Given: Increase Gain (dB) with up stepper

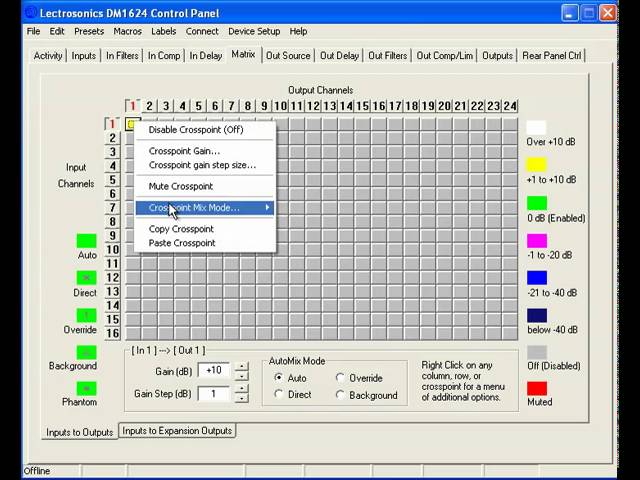Looking at the screenshot, I should tap(242, 366).
